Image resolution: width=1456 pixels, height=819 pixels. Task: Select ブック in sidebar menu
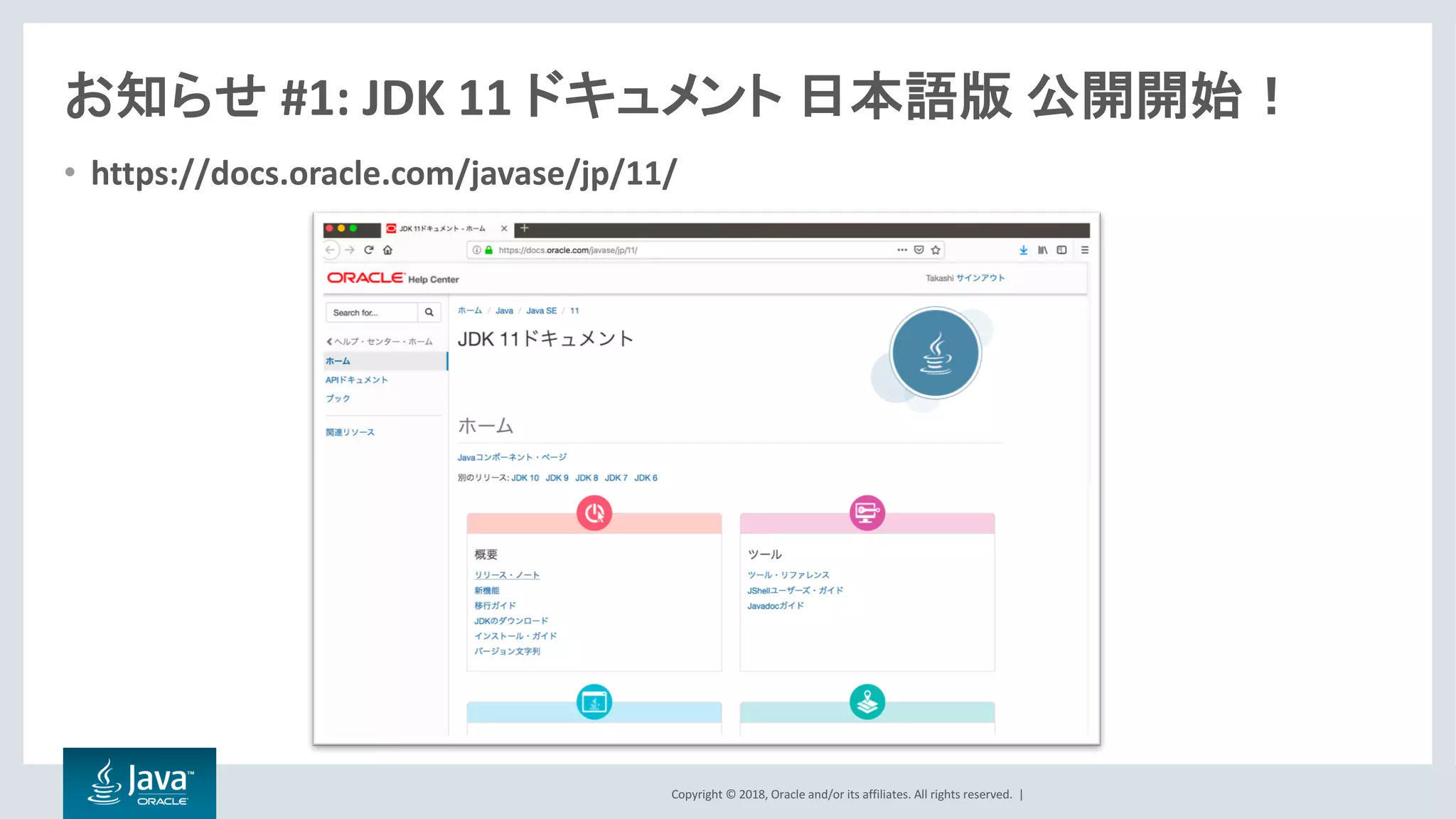[338, 398]
